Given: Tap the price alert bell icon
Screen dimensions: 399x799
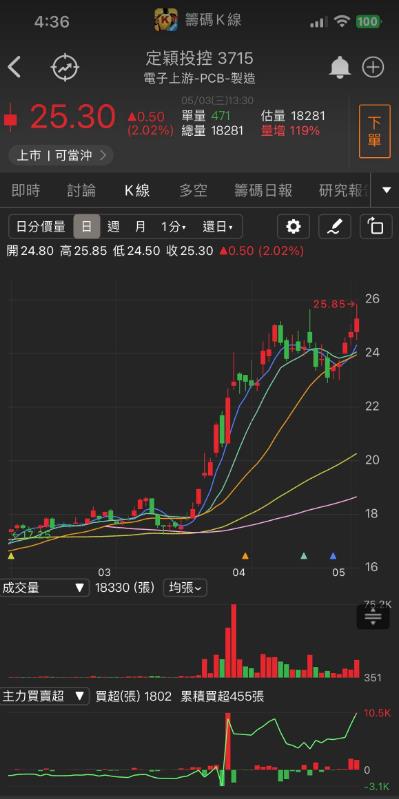Looking at the screenshot, I should (340, 67).
